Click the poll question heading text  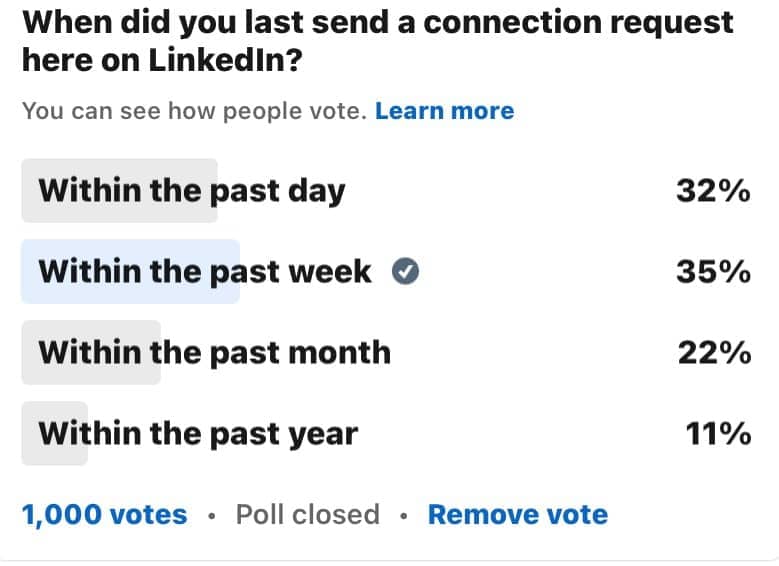(x=378, y=41)
